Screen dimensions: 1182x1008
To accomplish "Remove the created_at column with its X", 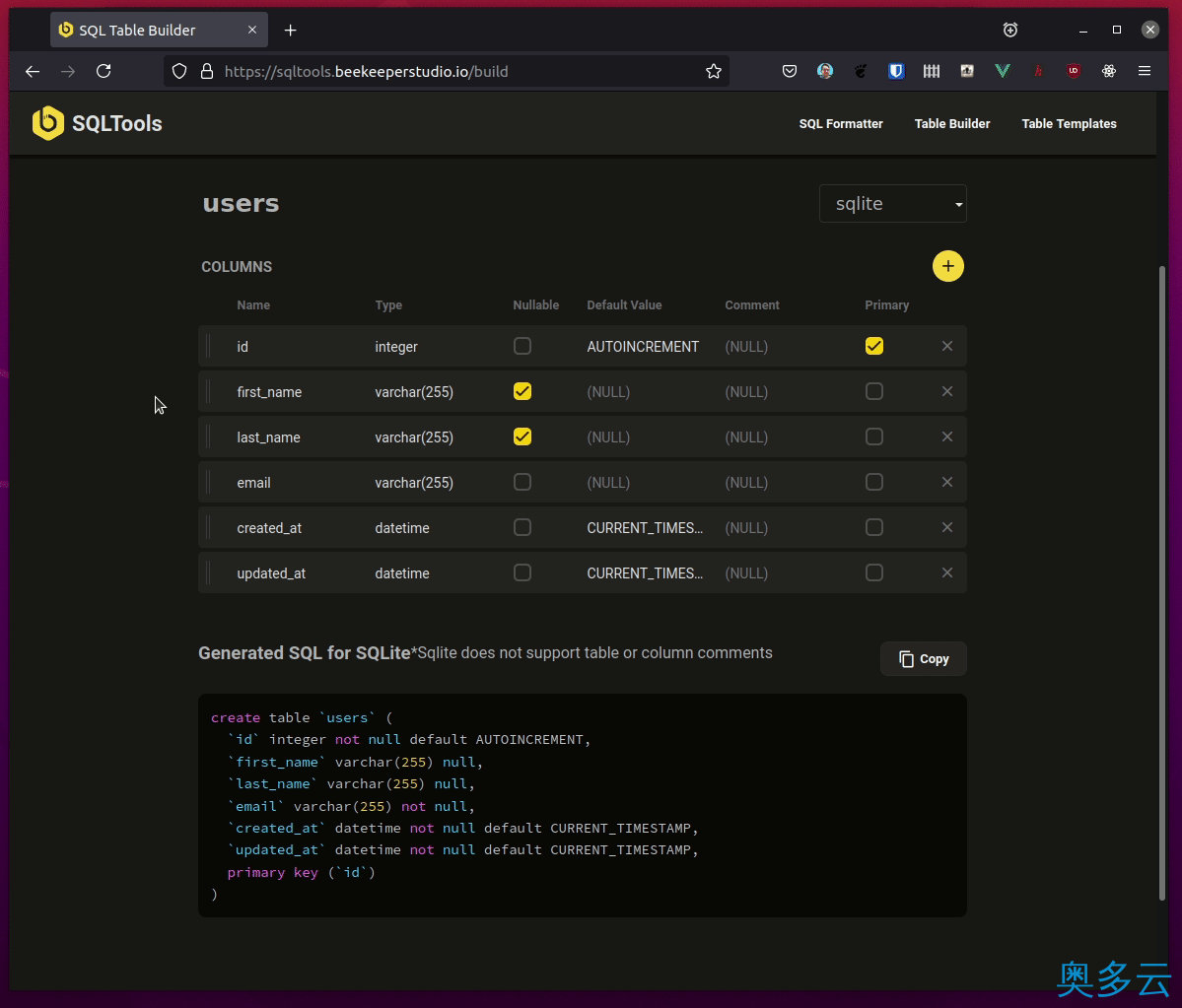I will tap(946, 527).
